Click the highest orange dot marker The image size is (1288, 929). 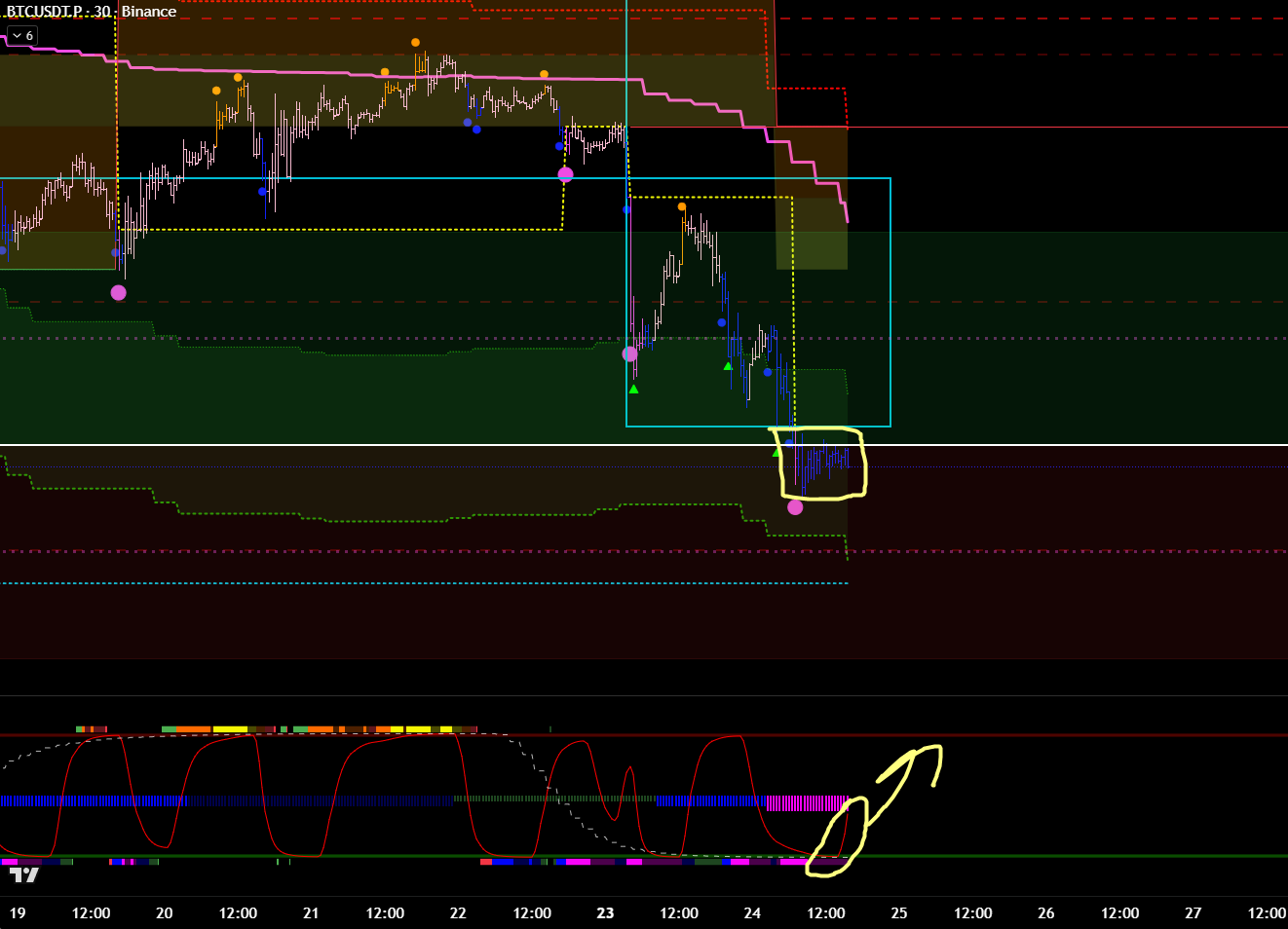tap(415, 43)
